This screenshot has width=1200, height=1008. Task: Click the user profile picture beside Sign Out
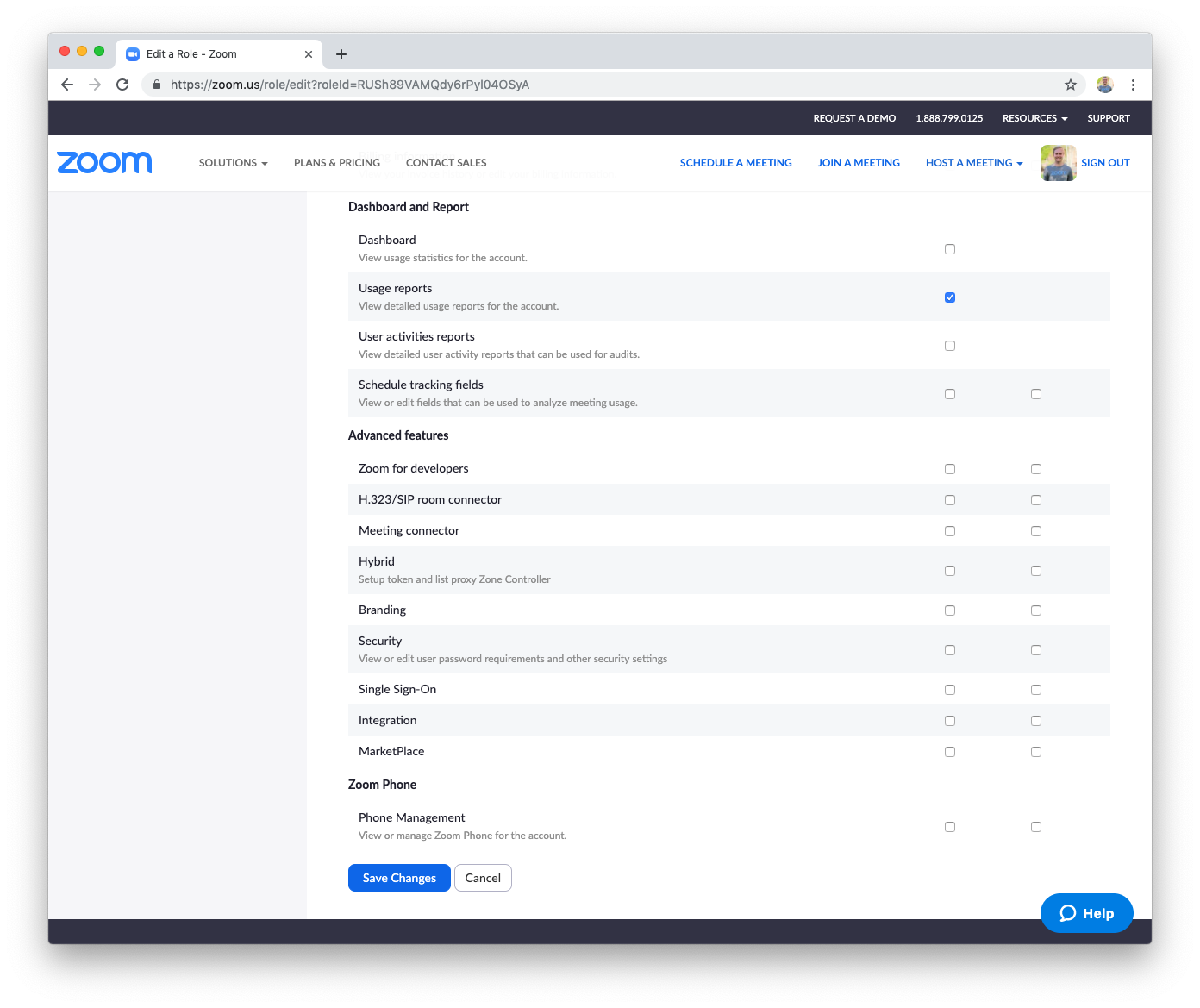point(1058,163)
